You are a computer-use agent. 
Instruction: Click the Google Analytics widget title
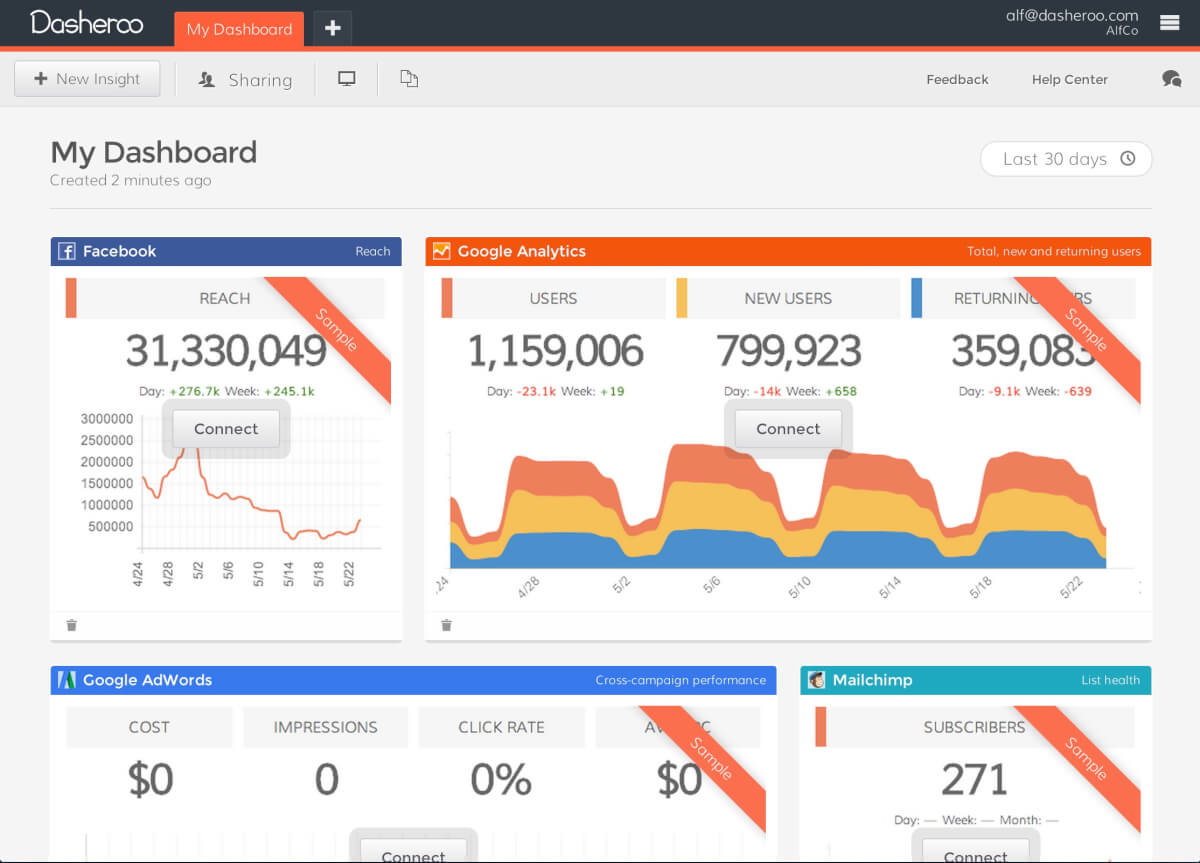click(521, 252)
